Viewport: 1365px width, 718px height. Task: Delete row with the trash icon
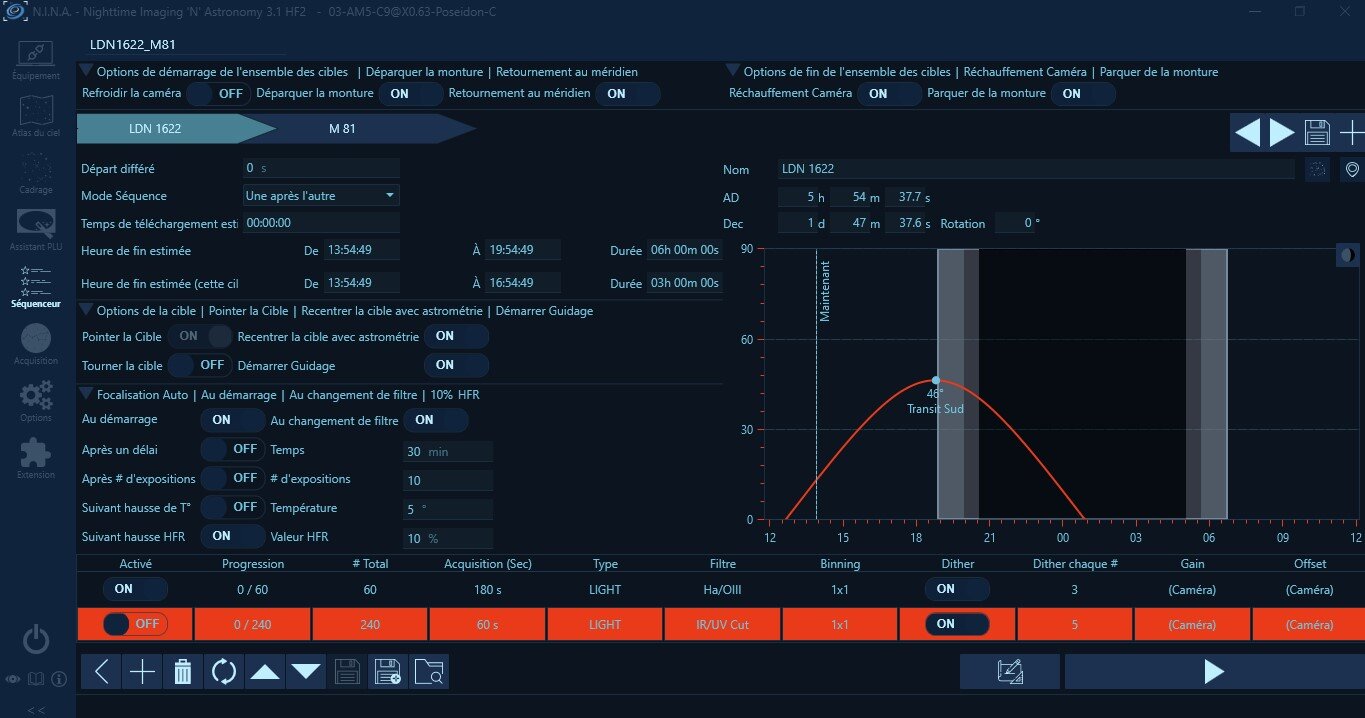(183, 672)
